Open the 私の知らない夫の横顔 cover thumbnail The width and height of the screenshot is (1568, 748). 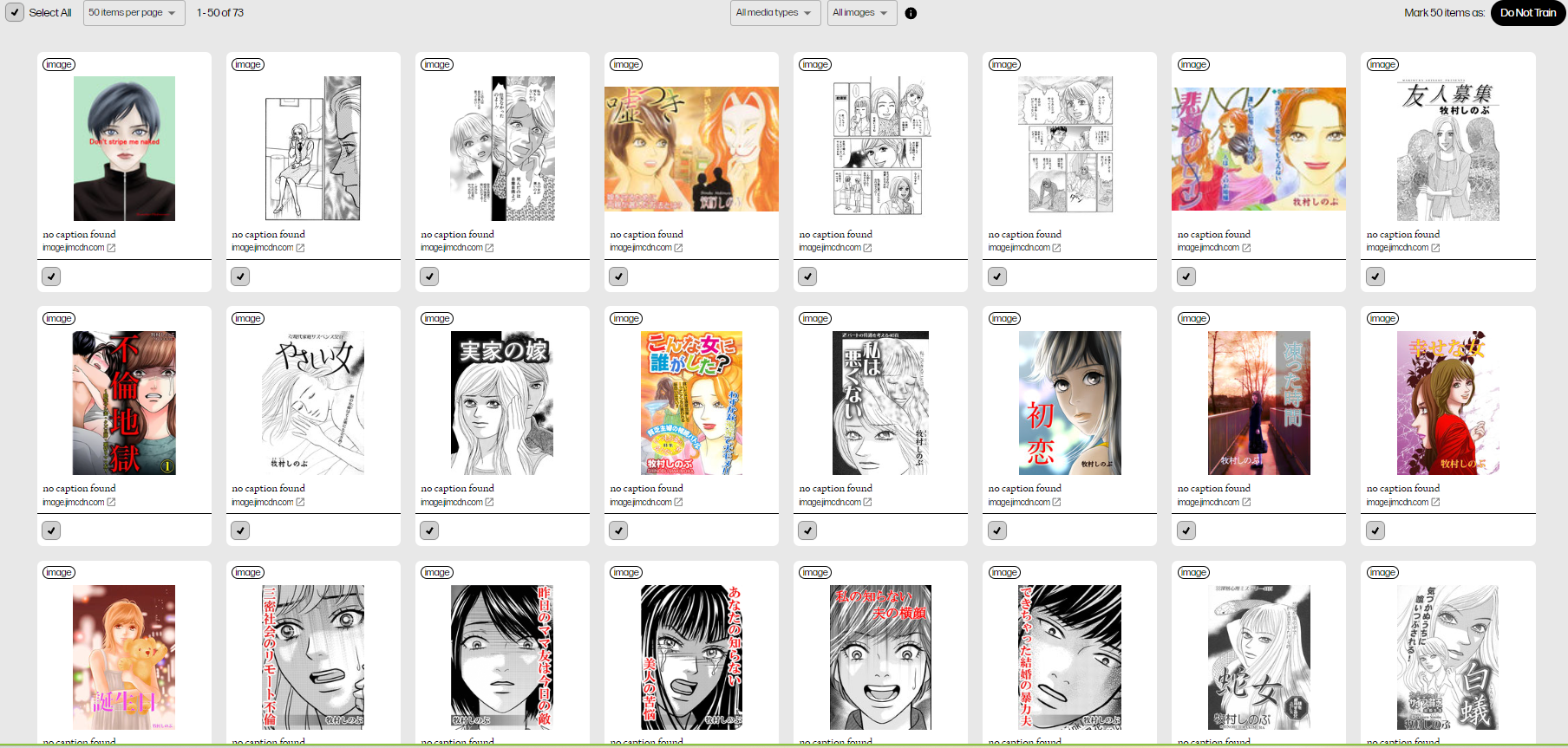tap(880, 657)
